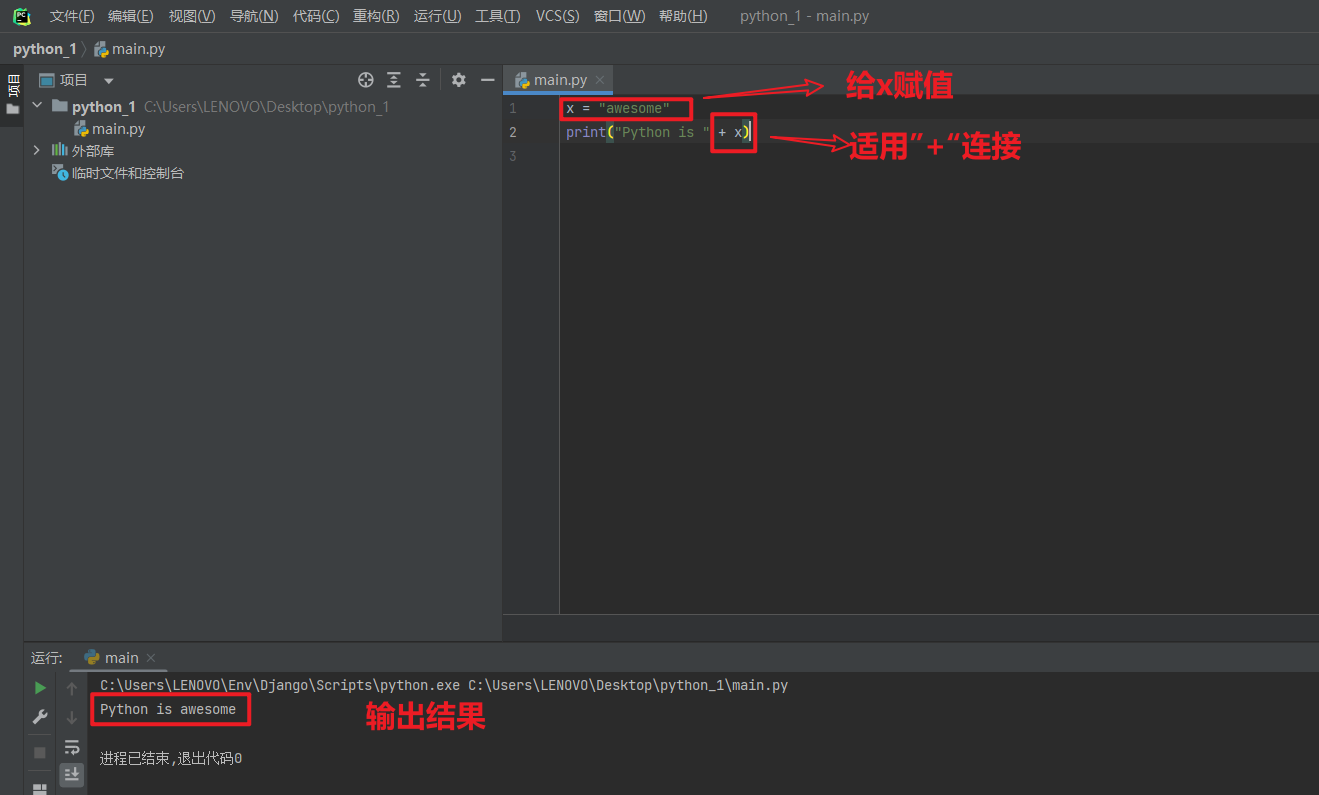Open 代码(C) menu
This screenshot has height=795, width=1319.
(316, 16)
